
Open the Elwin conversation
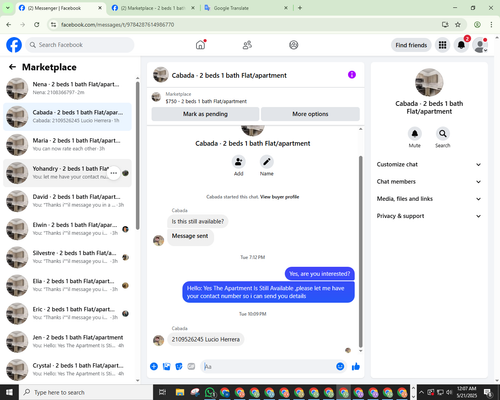coord(67,229)
